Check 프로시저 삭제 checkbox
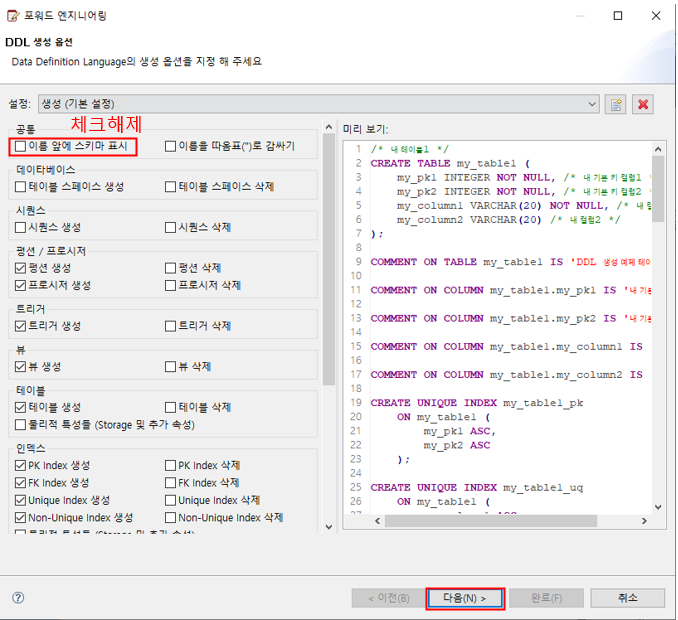This screenshot has height=620, width=678. click(x=170, y=285)
